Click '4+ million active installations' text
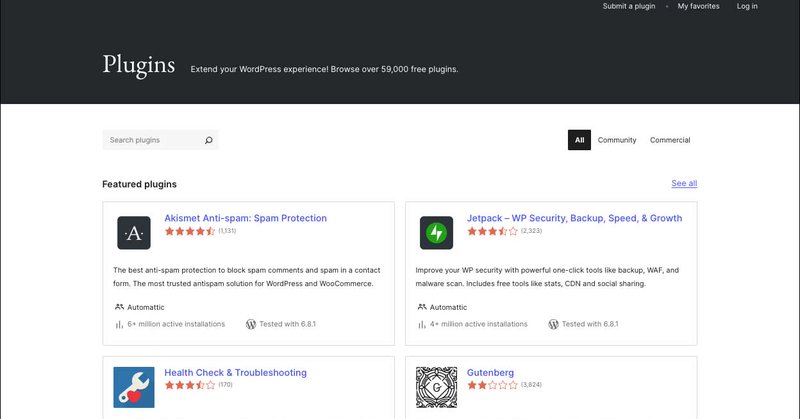Screen dimensions: 800x419 tap(479, 324)
